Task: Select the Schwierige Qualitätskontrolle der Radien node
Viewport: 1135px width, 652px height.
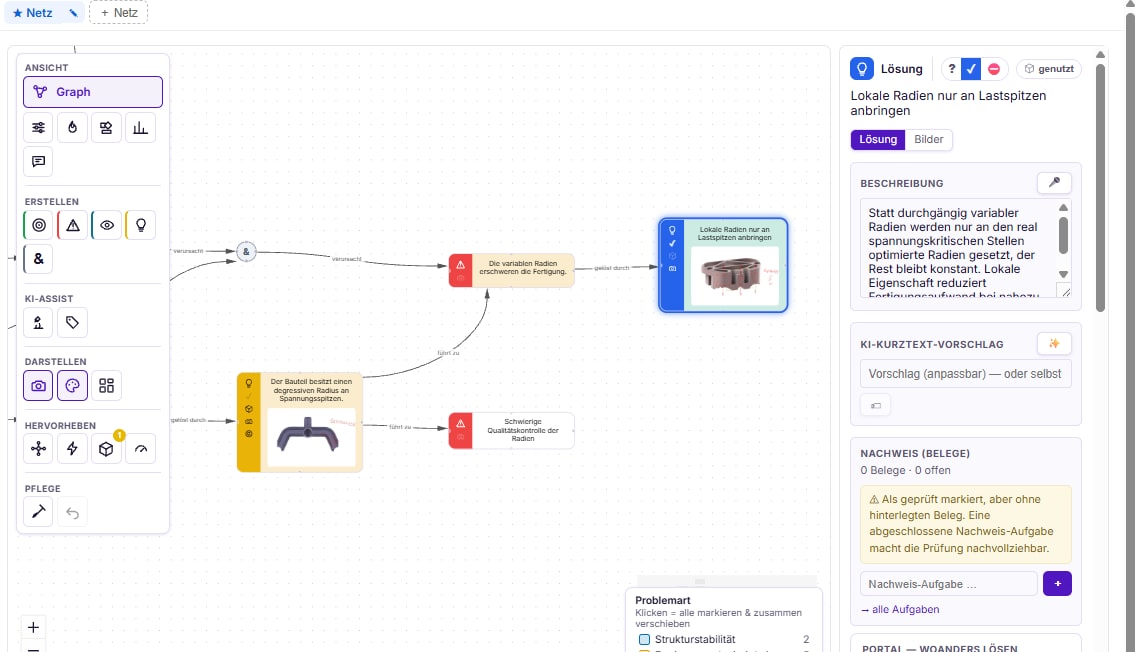Action: click(511, 431)
